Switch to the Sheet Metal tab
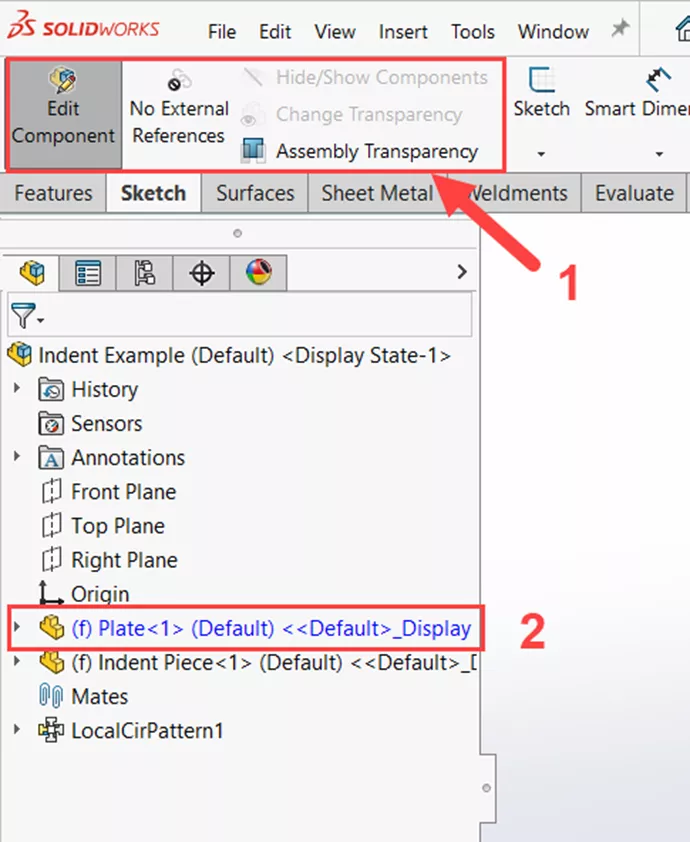Screen dimensions: 690x842 [377, 193]
